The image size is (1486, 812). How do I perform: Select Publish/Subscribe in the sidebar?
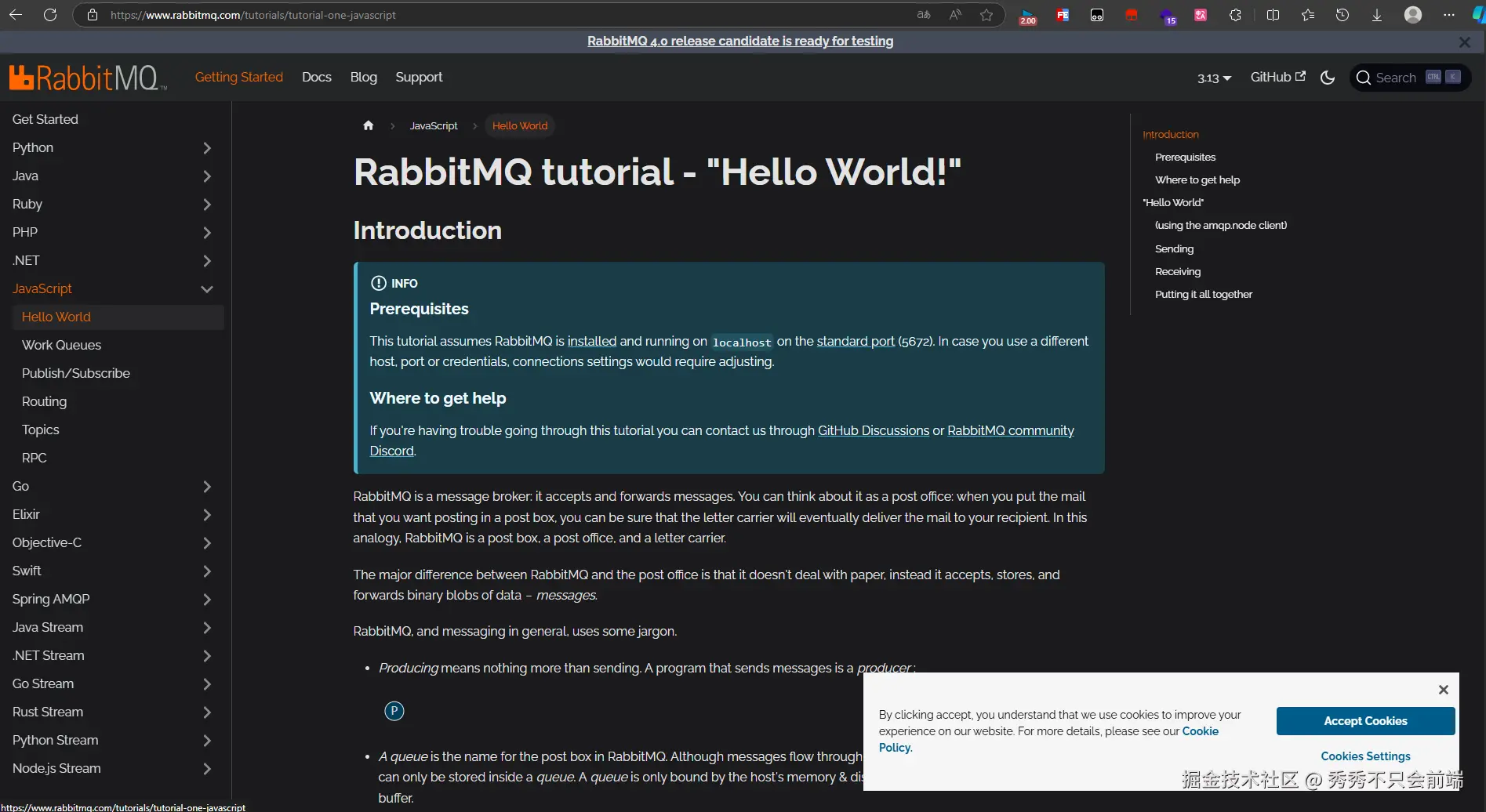(x=76, y=373)
